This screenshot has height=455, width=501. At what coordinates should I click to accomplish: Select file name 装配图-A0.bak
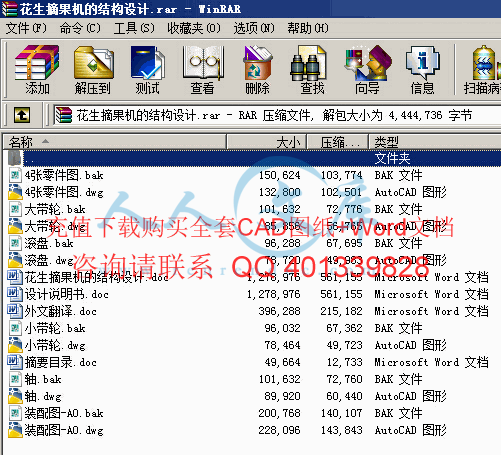[64, 413]
